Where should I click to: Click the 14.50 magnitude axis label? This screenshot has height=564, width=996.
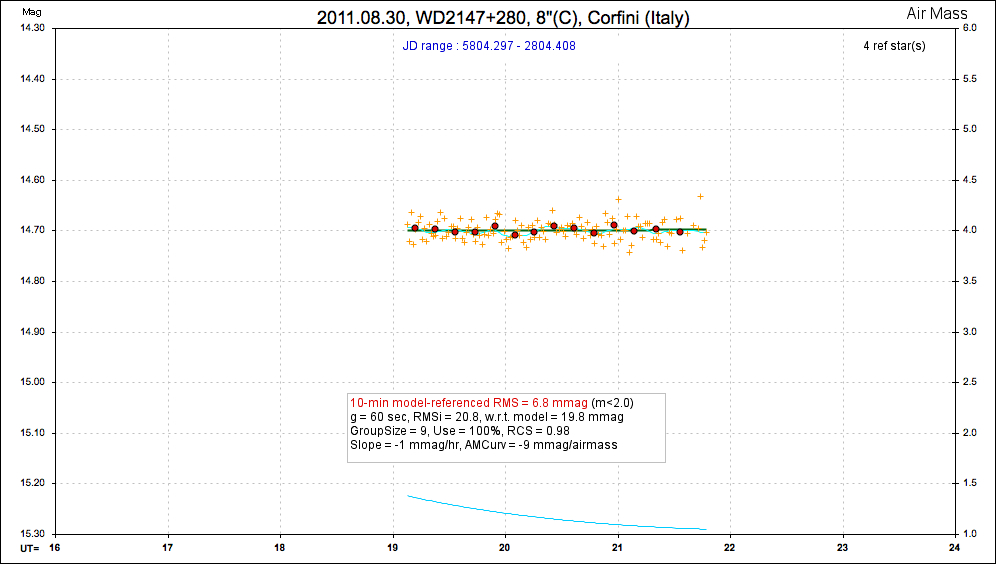coord(32,129)
